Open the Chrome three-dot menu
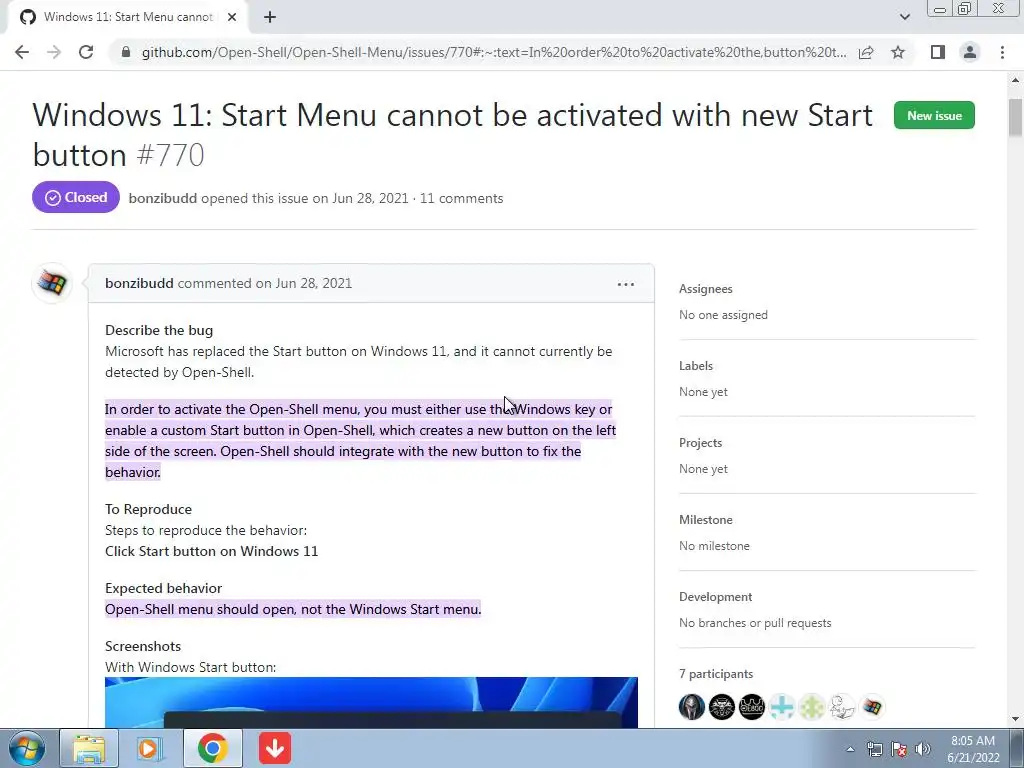The image size is (1024, 768). (x=1002, y=52)
